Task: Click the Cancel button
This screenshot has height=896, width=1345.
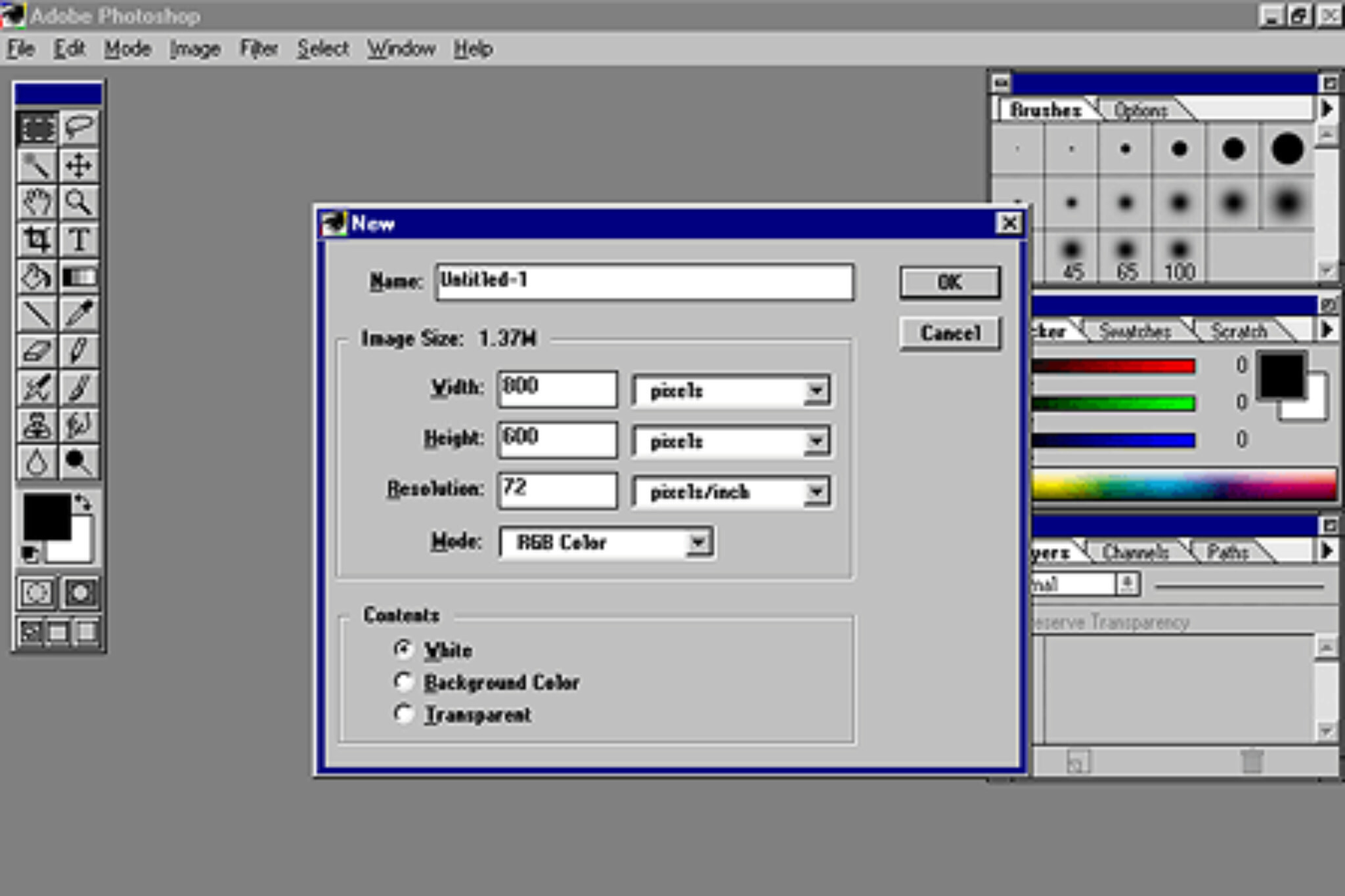Action: [x=950, y=333]
